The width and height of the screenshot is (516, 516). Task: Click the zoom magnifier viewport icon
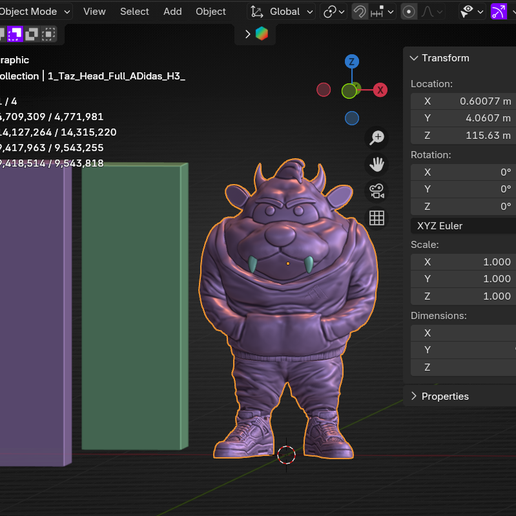377,138
